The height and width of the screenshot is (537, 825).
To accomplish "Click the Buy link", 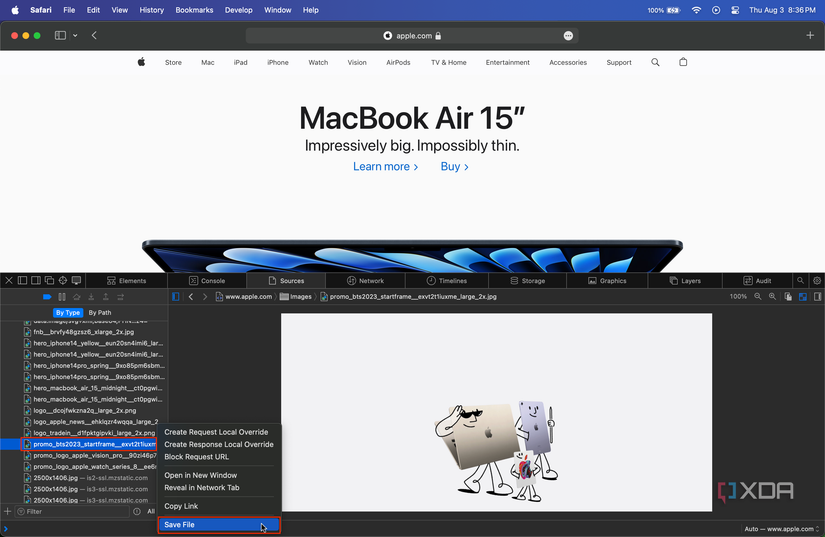I will click(454, 167).
